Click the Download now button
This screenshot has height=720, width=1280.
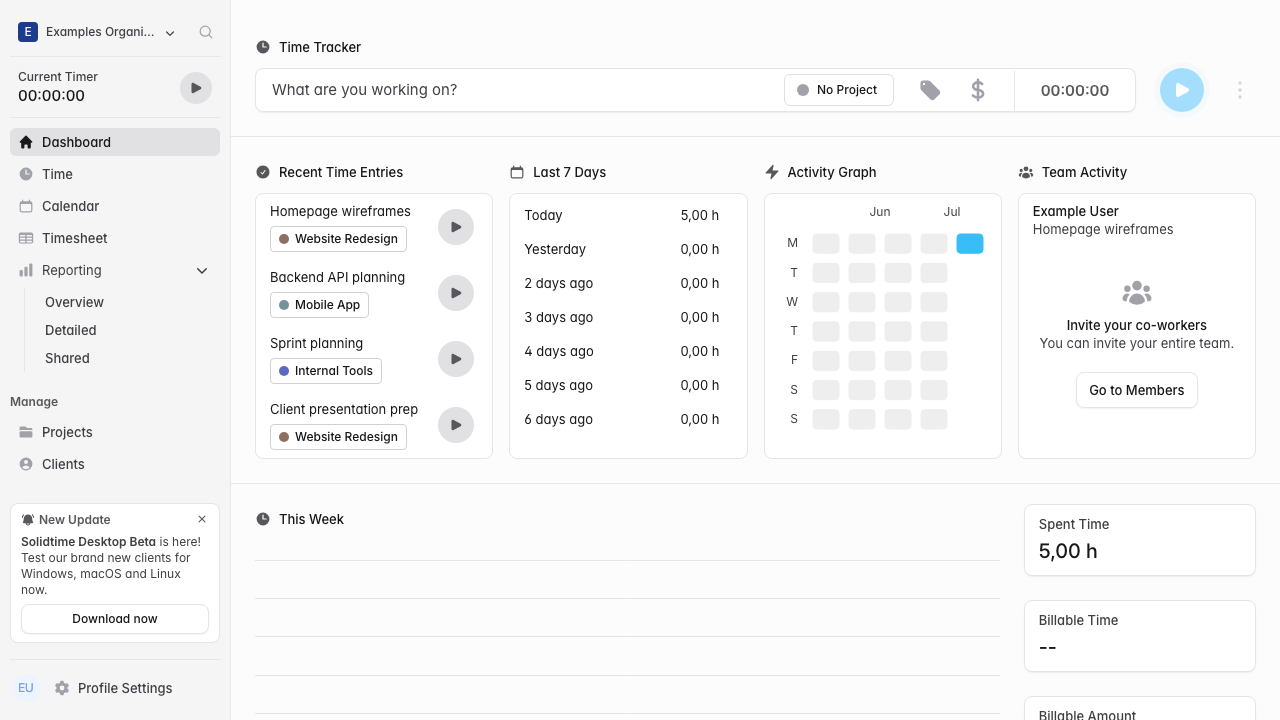pos(115,619)
